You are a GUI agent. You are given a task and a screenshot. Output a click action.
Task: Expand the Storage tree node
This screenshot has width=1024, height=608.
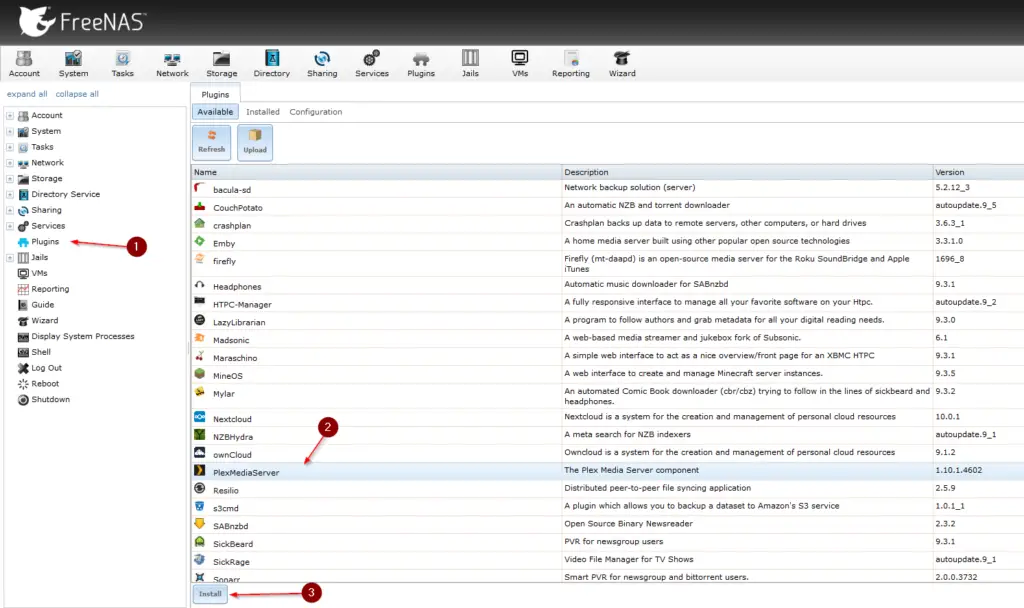[10, 178]
